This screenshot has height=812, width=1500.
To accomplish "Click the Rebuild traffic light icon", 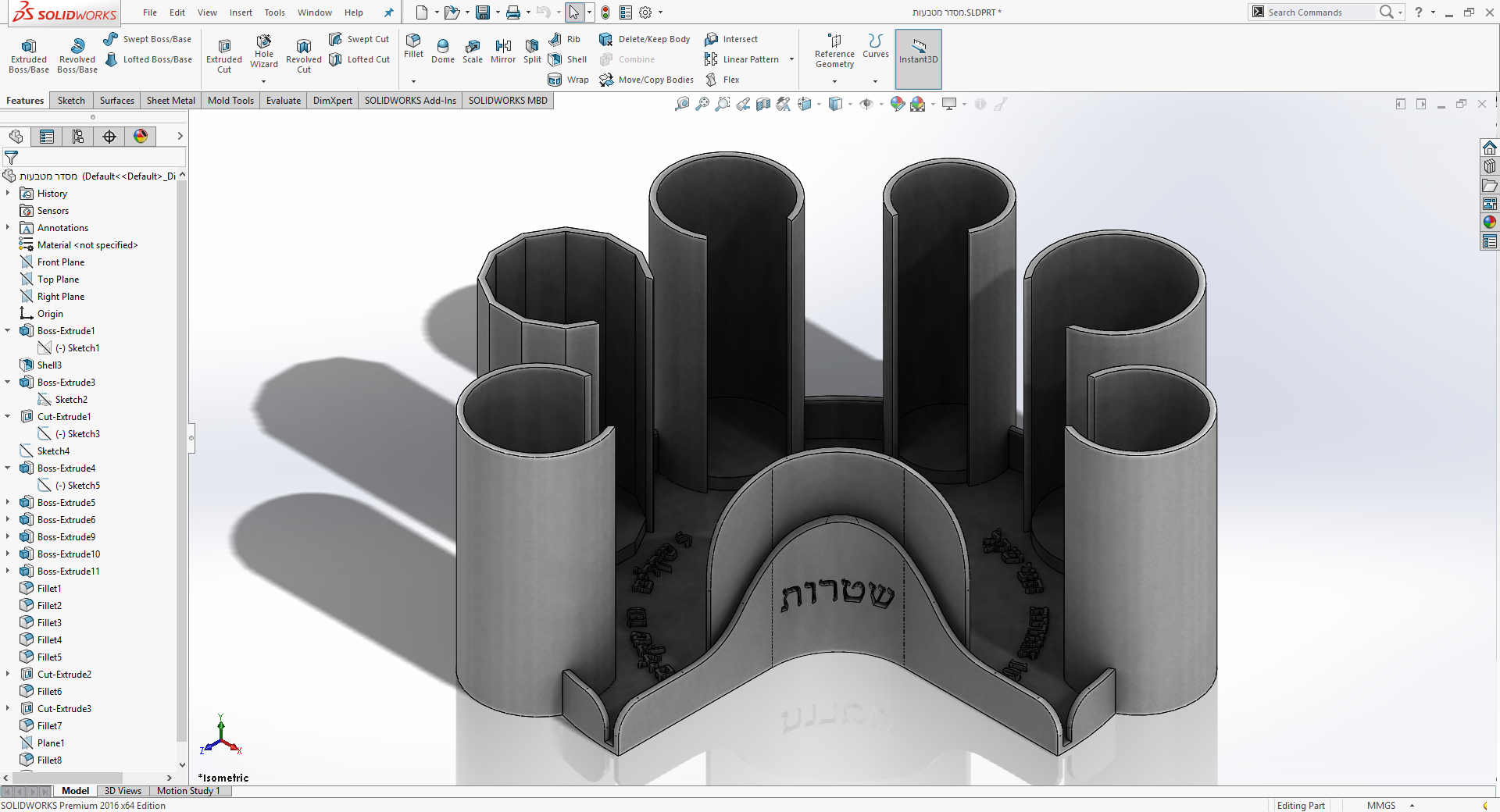I will pos(605,12).
